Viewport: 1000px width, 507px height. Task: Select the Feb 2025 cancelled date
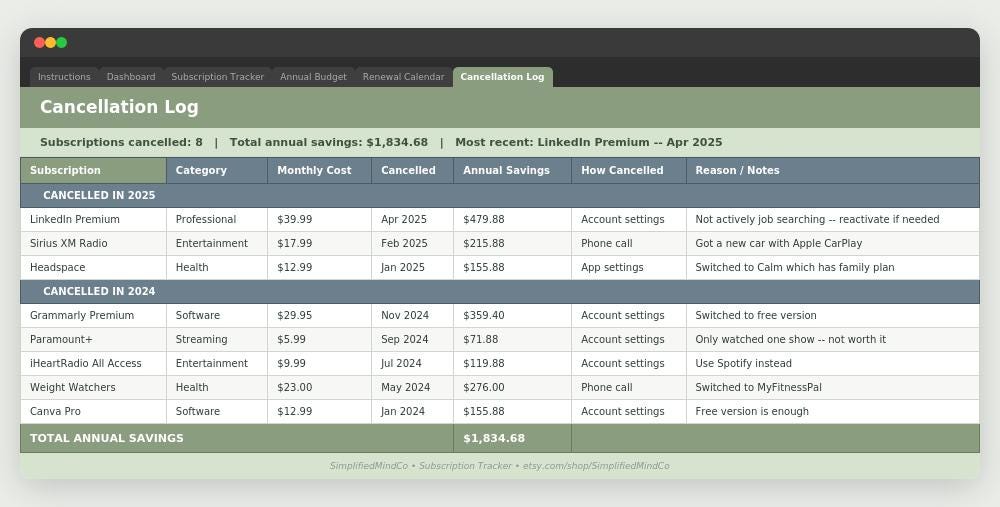tap(413, 244)
